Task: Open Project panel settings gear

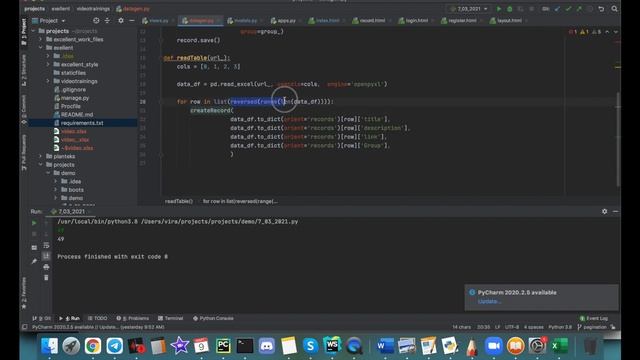Action: [x=121, y=20]
